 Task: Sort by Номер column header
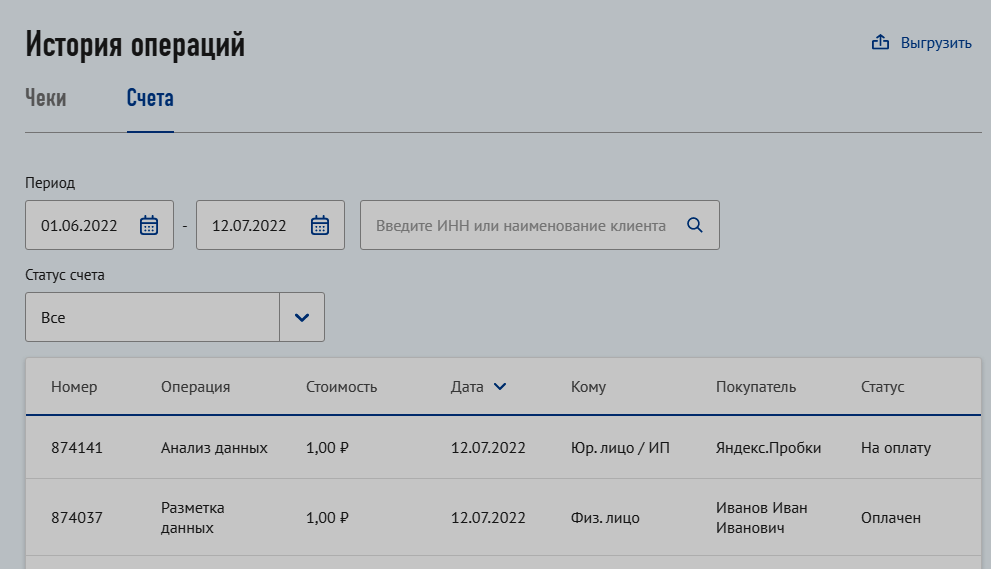coord(74,387)
